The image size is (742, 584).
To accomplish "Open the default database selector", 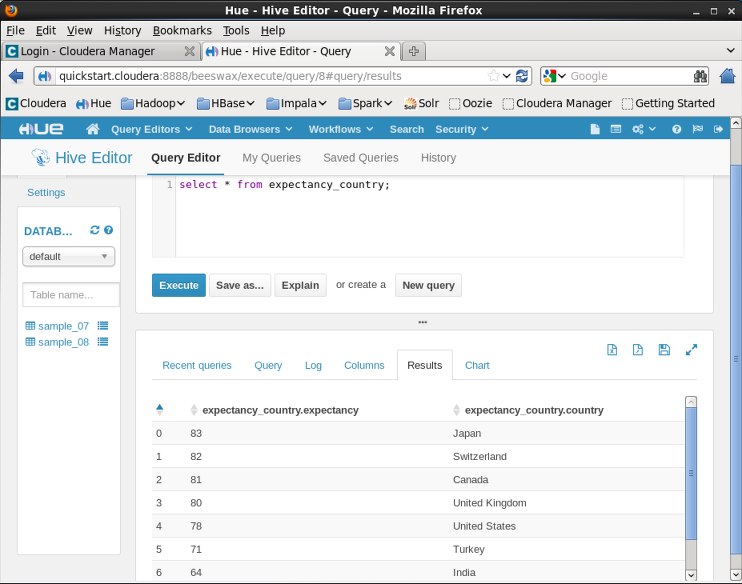I will (x=69, y=257).
